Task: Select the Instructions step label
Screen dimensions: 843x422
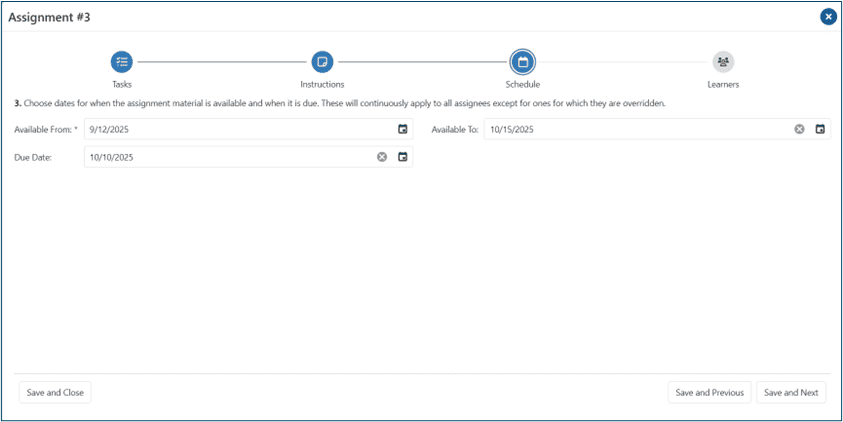Action: coord(322,84)
